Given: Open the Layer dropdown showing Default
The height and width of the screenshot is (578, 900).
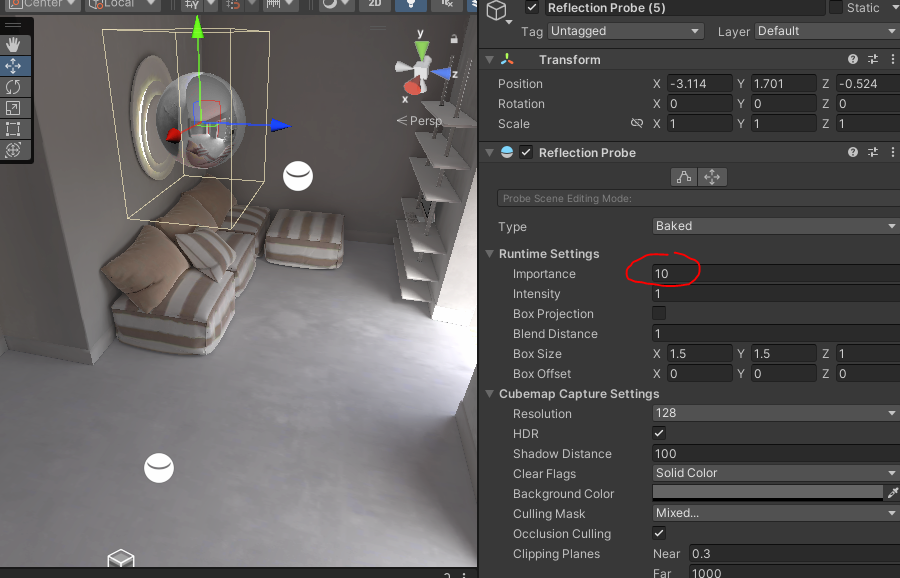Looking at the screenshot, I should (827, 31).
